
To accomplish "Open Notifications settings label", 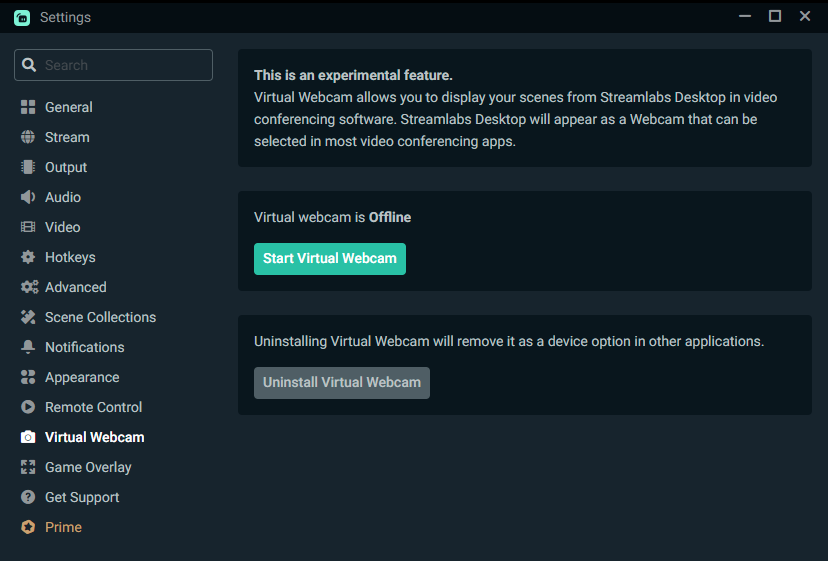I will 84,347.
